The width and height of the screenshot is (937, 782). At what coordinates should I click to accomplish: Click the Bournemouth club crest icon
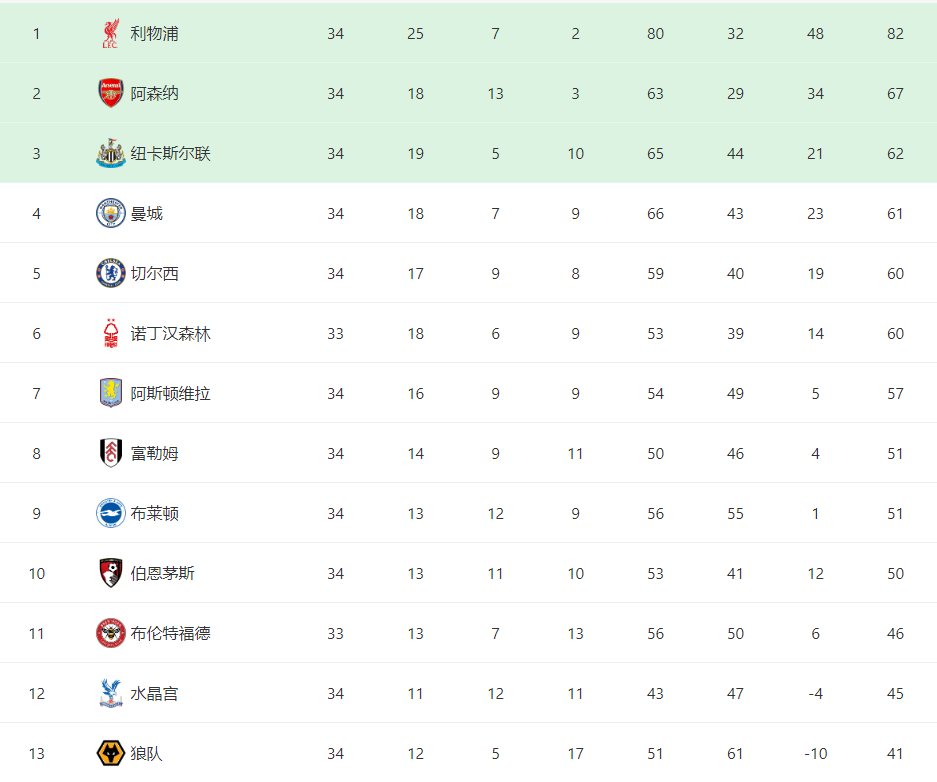click(x=111, y=574)
